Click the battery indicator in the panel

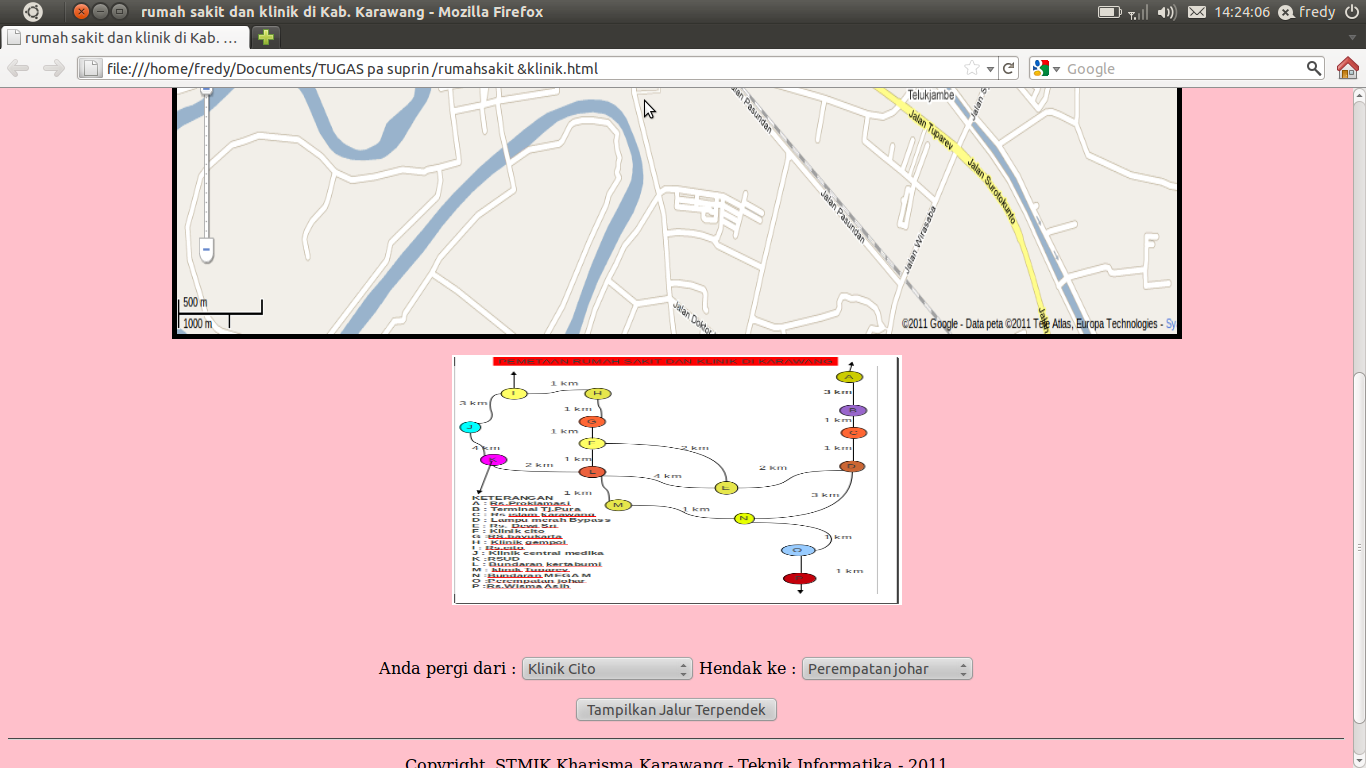tap(1109, 12)
